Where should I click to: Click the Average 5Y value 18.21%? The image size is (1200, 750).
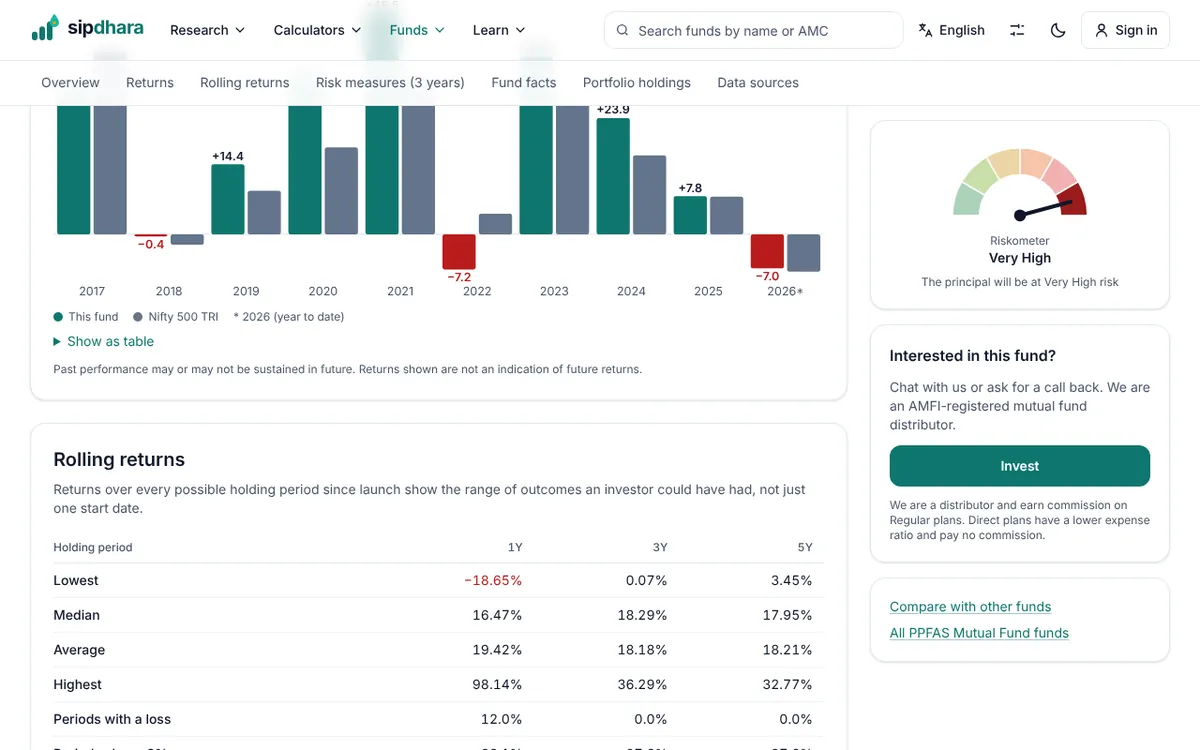point(787,650)
